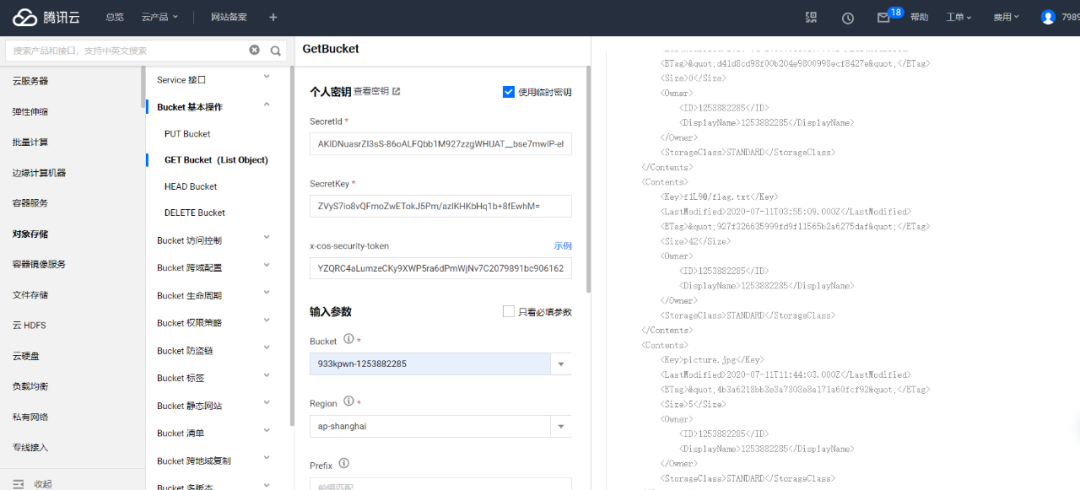Image resolution: width=1080 pixels, height=490 pixels.
Task: Open 网站备案 in the top navigation
Action: (229, 17)
